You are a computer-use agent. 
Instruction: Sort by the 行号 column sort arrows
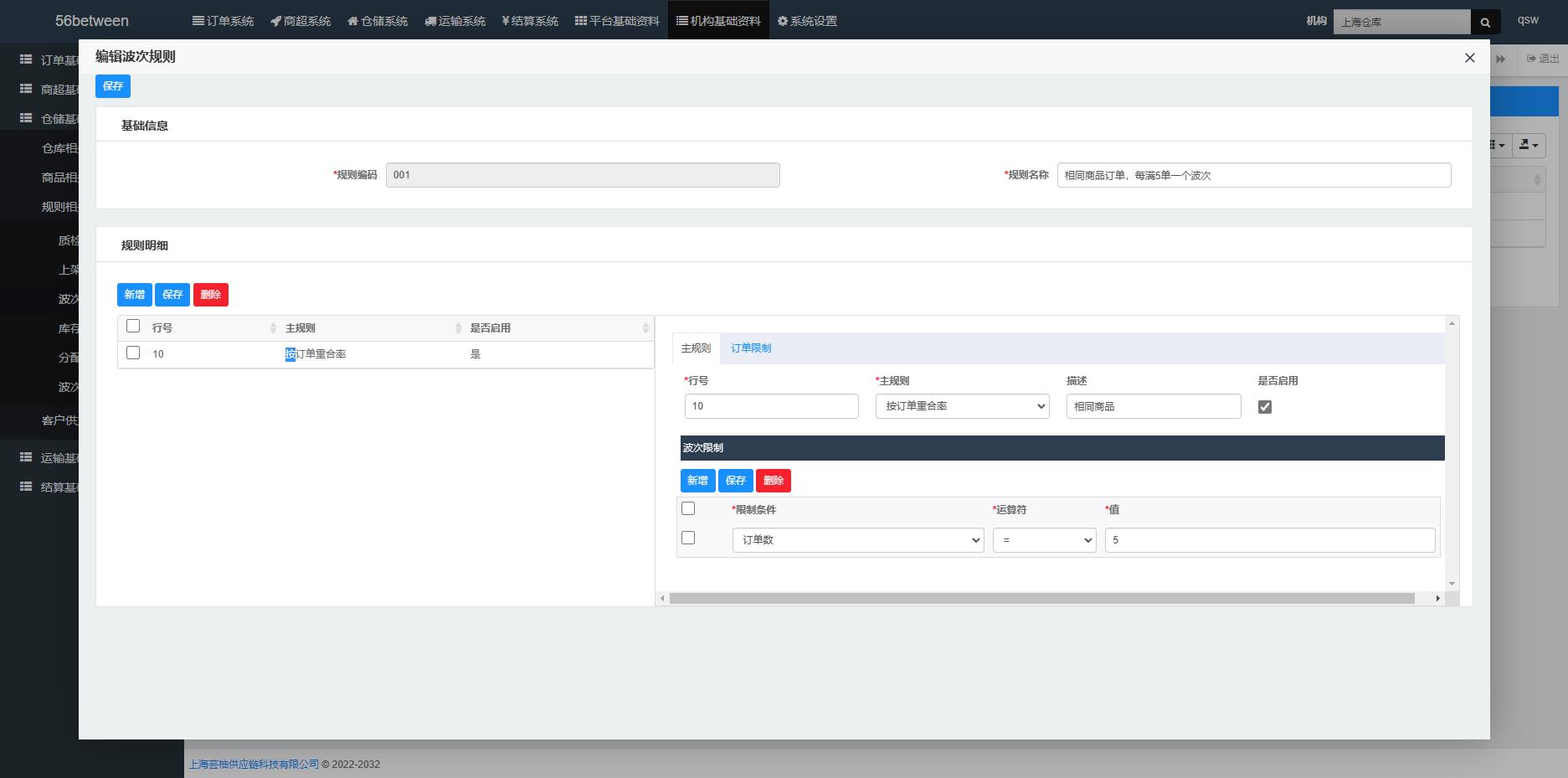pyautogui.click(x=273, y=328)
